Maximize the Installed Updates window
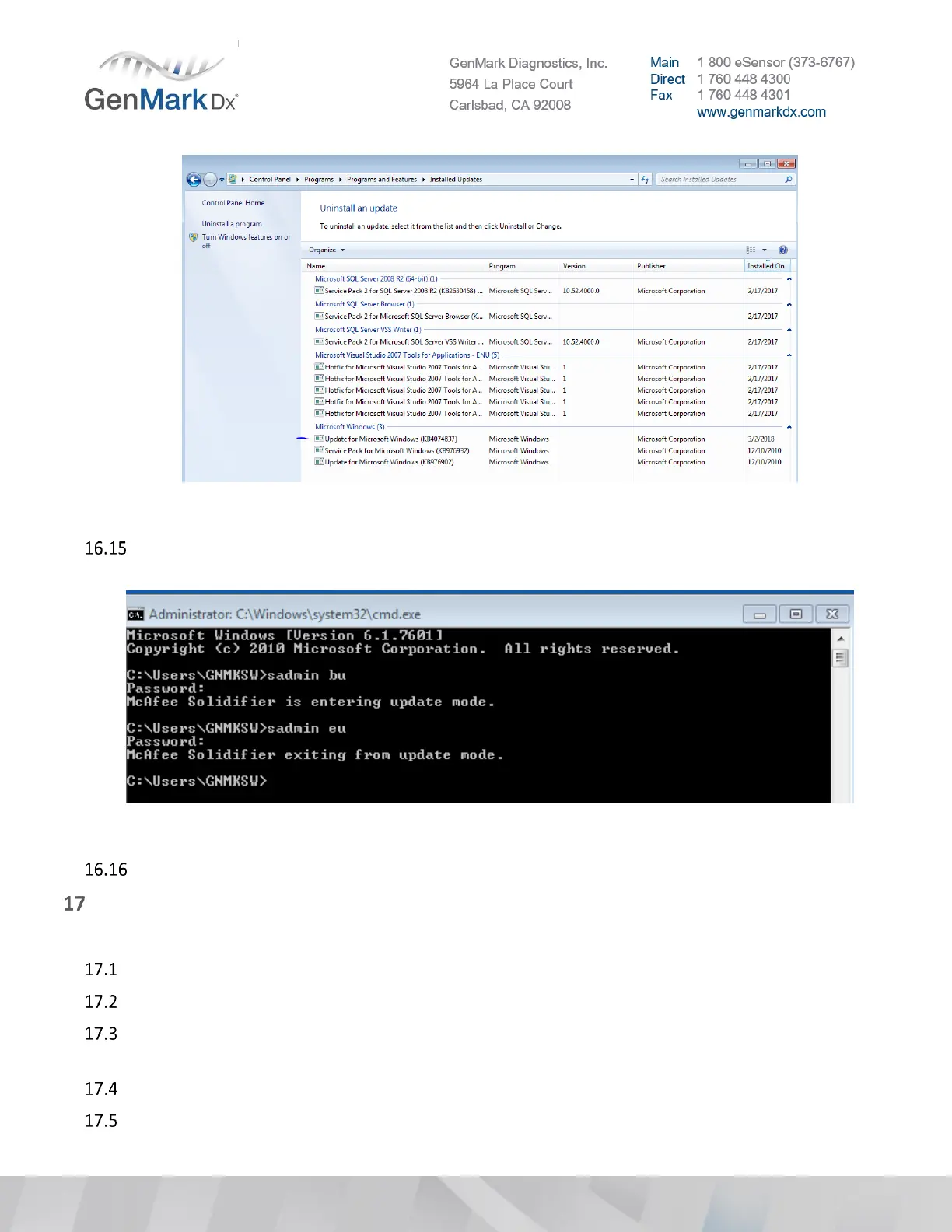The height and width of the screenshot is (1232, 952). 767,164
